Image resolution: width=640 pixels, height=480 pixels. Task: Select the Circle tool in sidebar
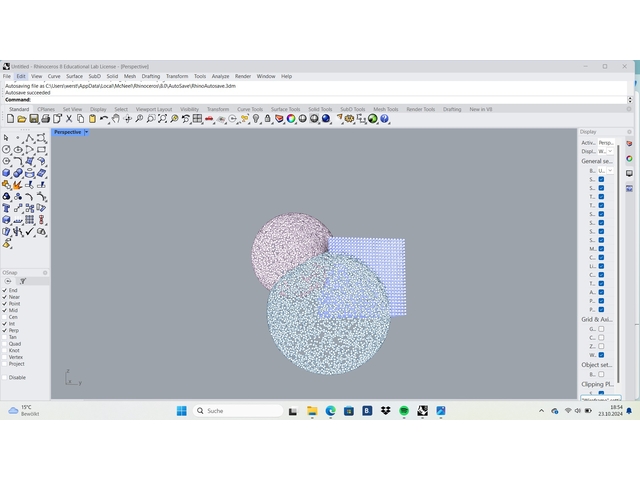(x=6, y=150)
